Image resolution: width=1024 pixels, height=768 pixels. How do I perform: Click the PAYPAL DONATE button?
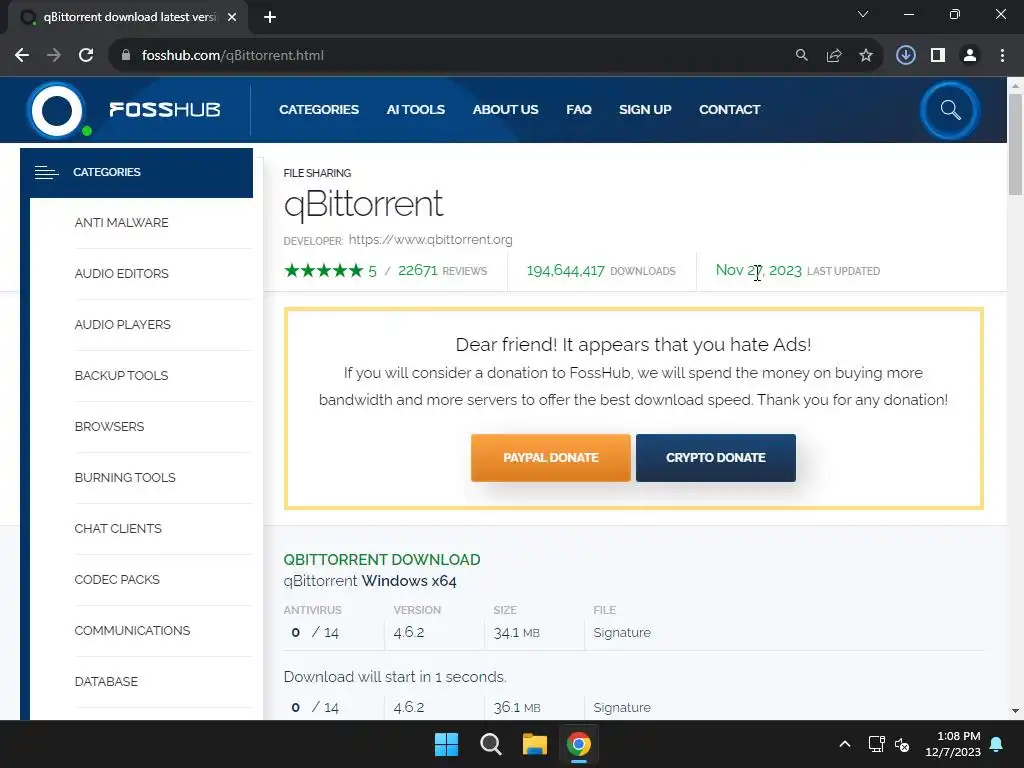[x=551, y=458]
